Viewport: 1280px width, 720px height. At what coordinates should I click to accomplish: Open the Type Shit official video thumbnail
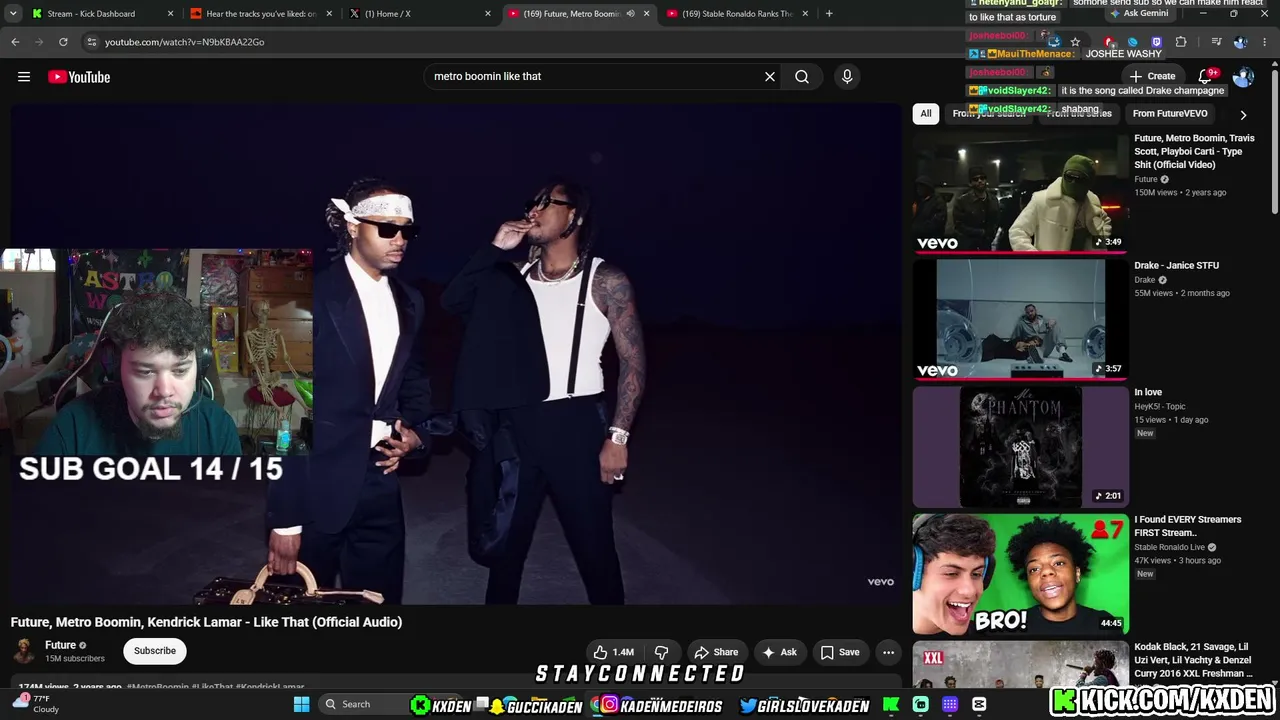click(x=1020, y=192)
